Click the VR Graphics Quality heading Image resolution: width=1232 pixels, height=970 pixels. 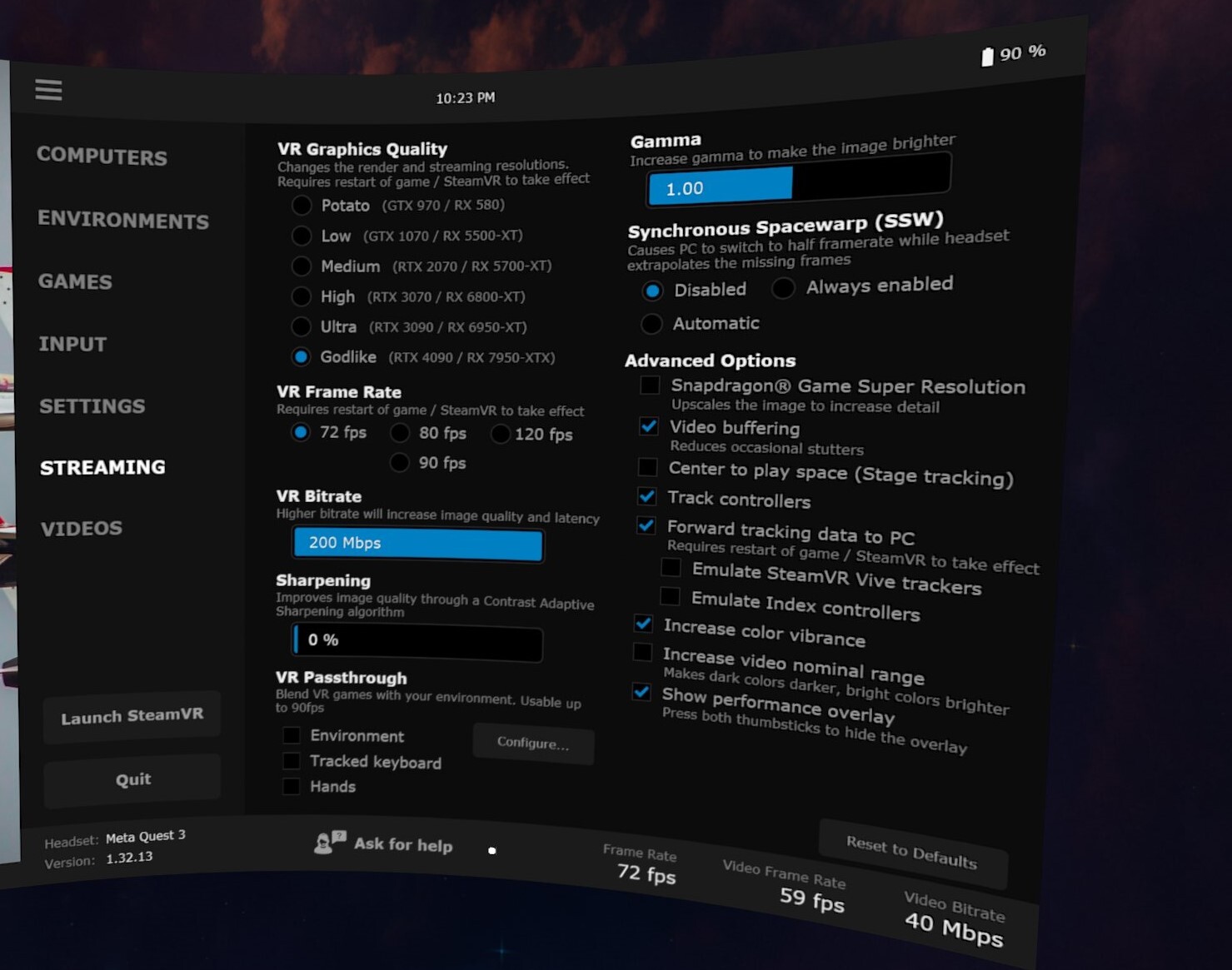click(x=362, y=149)
